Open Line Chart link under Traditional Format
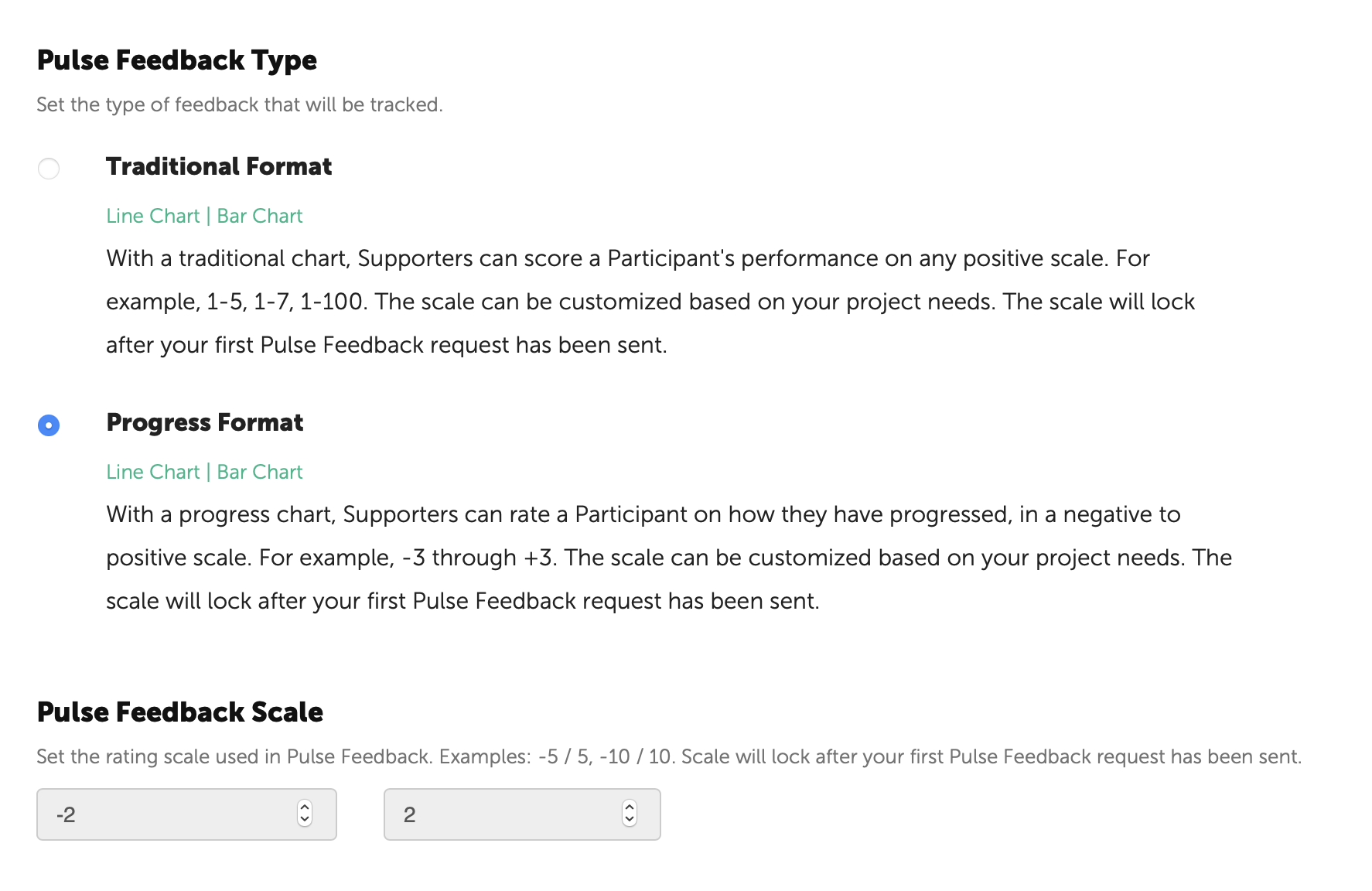Viewport: 1372px width, 891px height. [153, 216]
